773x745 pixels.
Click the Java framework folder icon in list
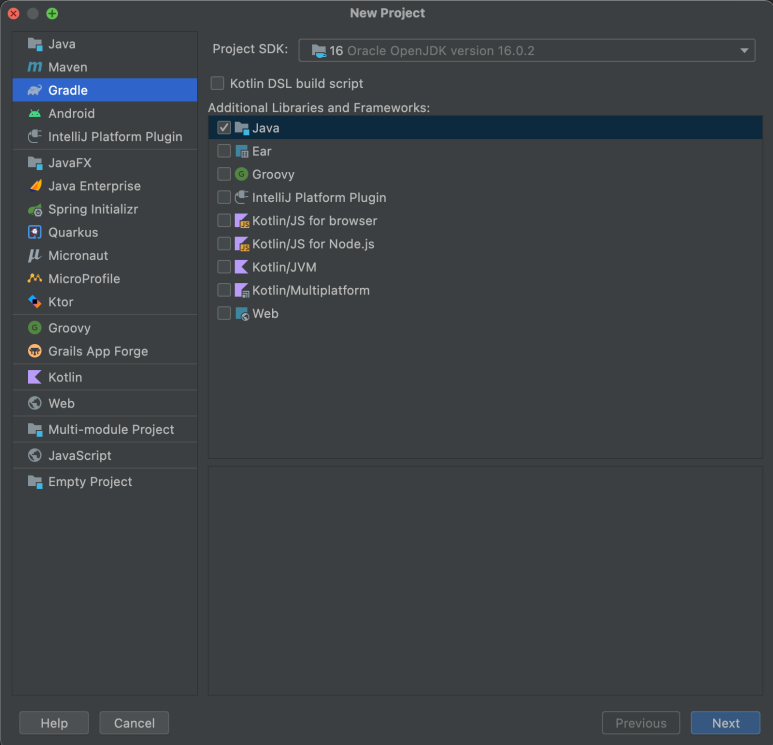click(x=242, y=128)
